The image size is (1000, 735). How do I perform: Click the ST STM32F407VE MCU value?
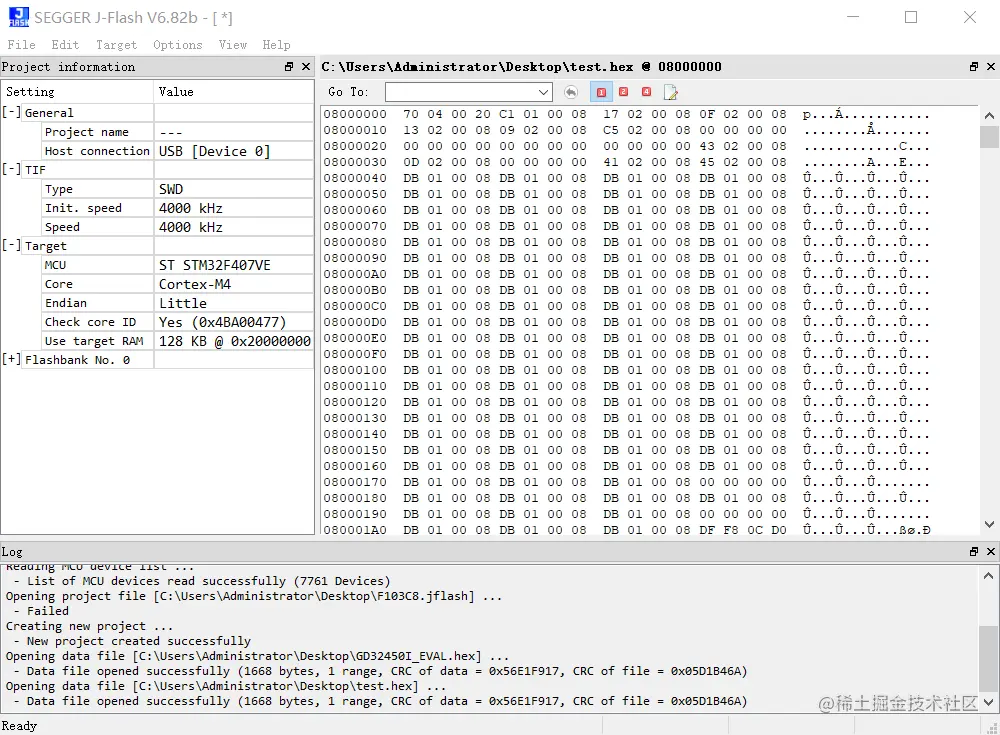click(214, 265)
